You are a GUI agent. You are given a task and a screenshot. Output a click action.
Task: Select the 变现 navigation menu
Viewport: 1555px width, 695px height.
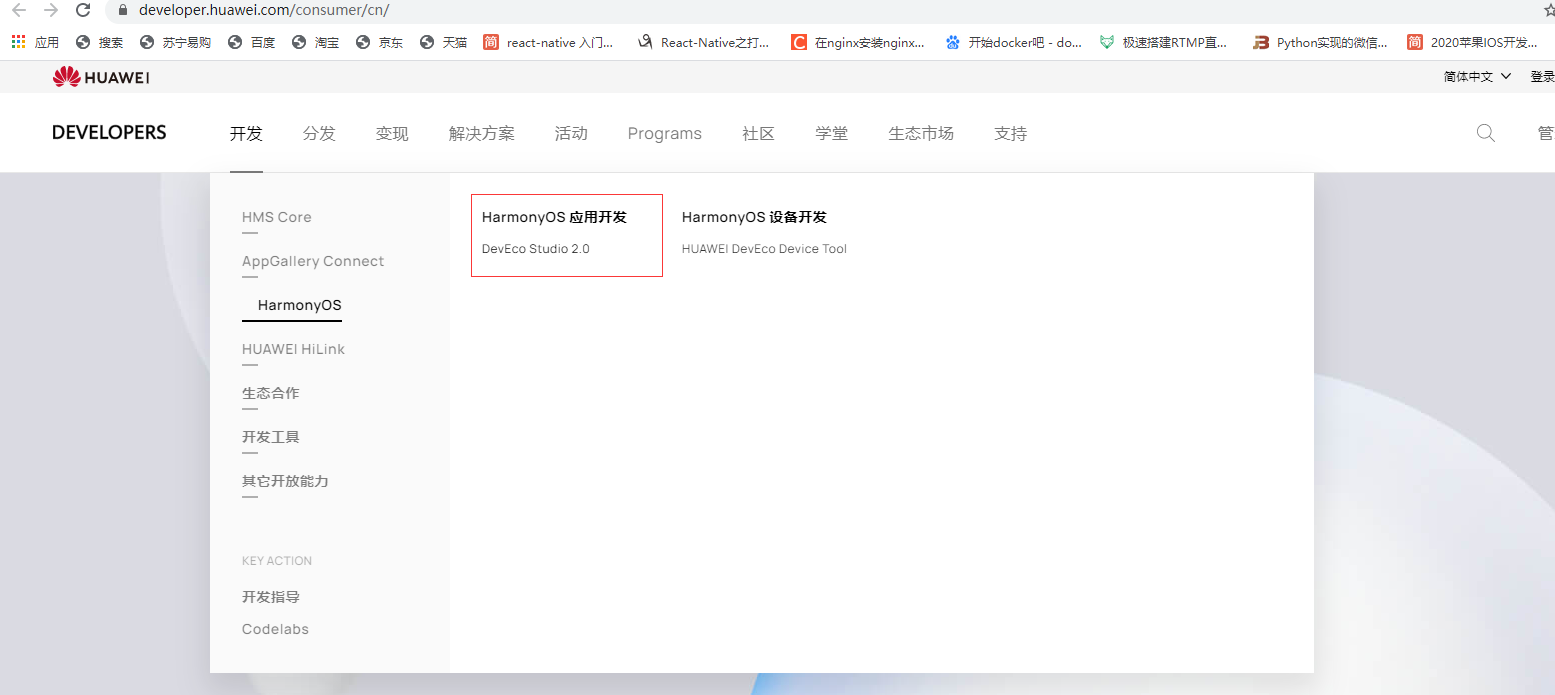click(x=392, y=134)
